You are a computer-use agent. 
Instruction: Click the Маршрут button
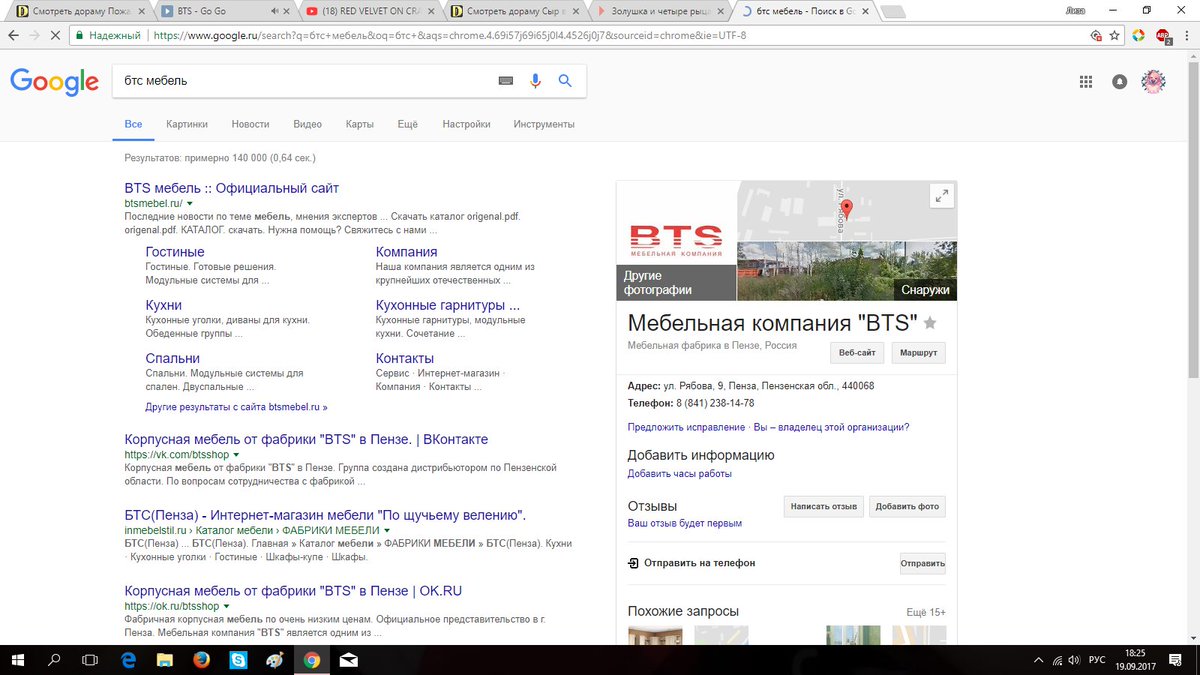[x=918, y=353]
